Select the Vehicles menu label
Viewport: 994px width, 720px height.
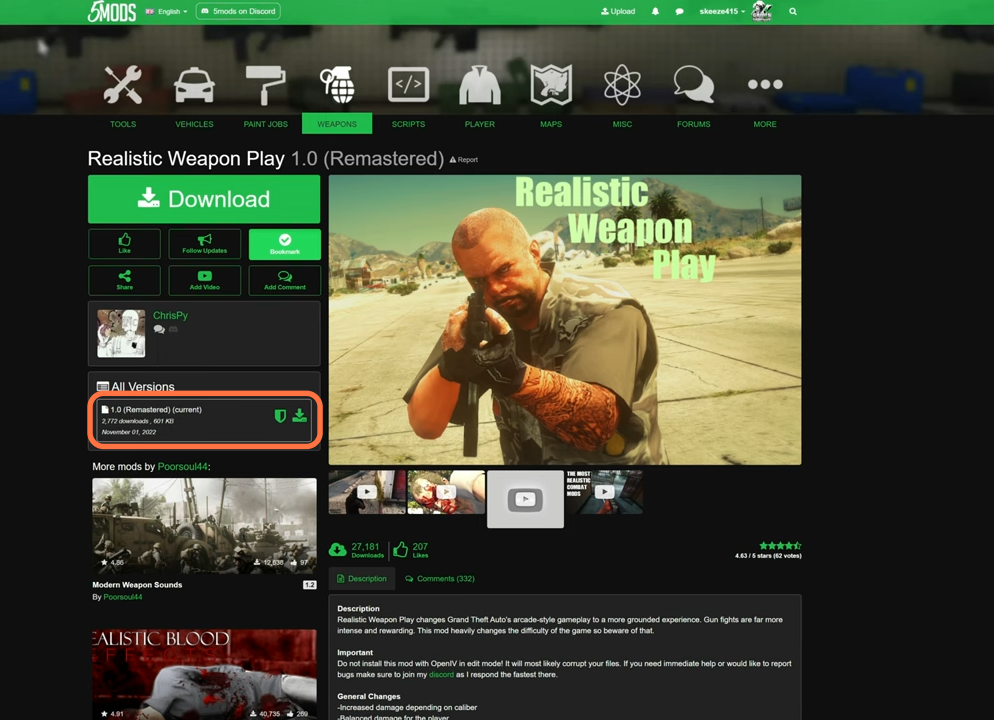(194, 124)
